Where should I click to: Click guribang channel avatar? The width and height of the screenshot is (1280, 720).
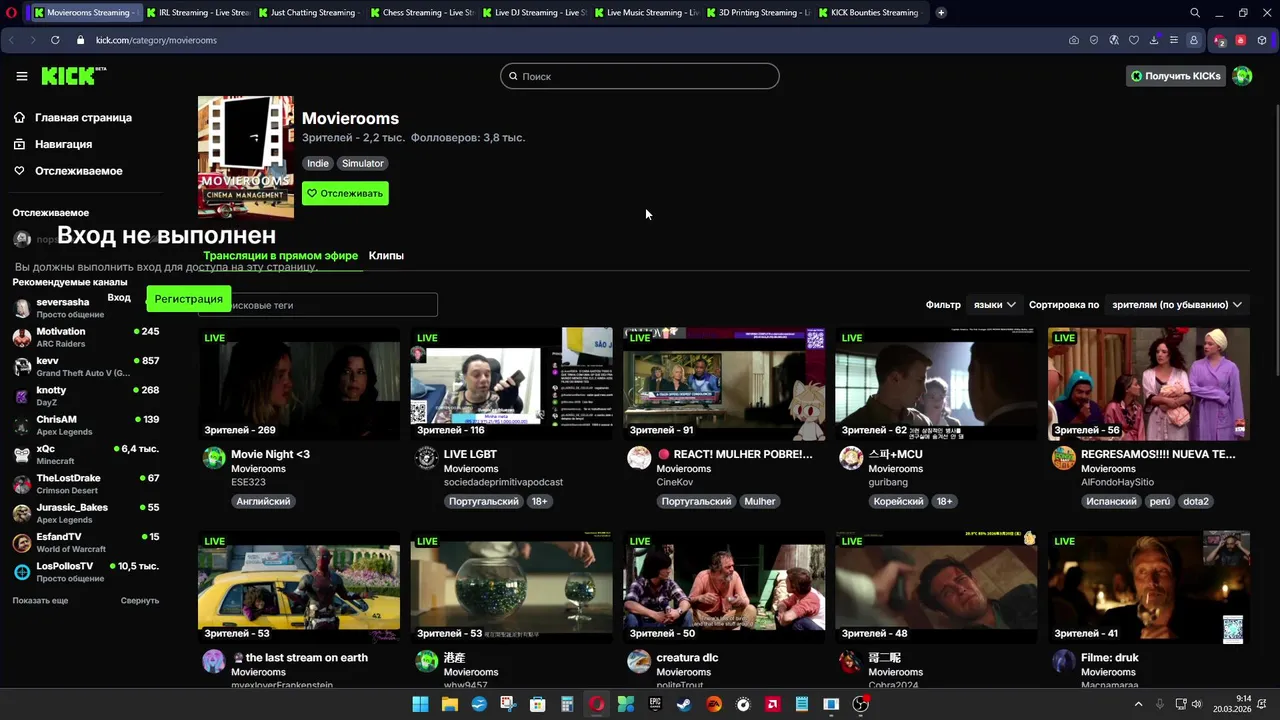851,458
